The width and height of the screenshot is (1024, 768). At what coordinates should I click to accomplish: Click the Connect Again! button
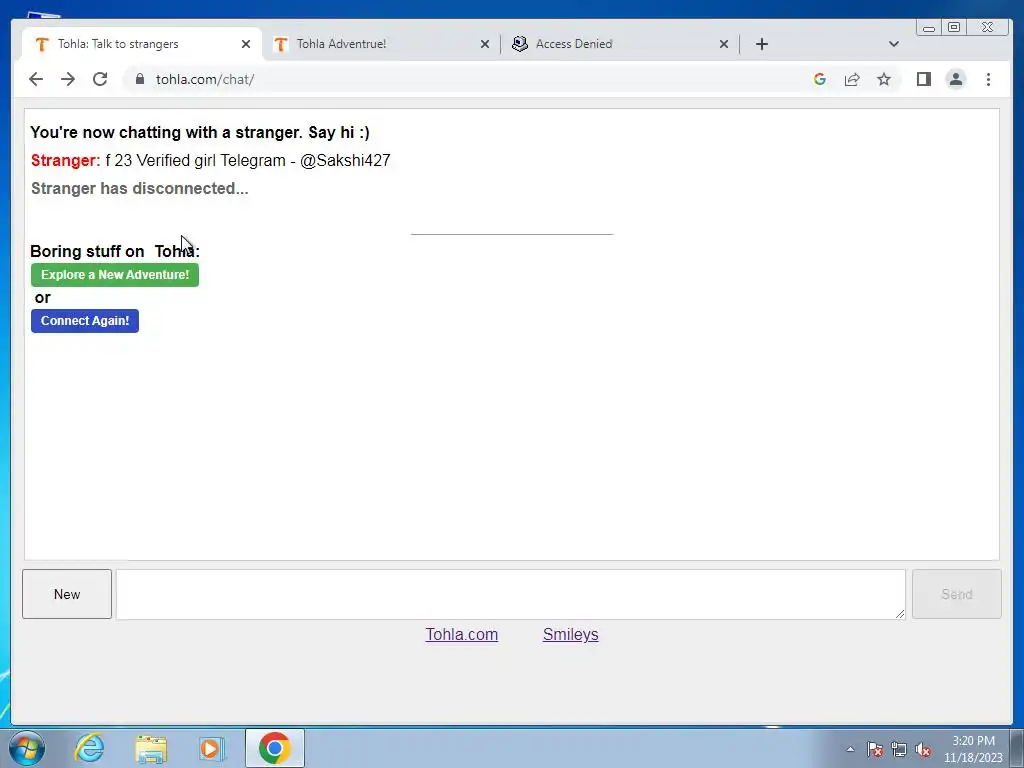(85, 321)
